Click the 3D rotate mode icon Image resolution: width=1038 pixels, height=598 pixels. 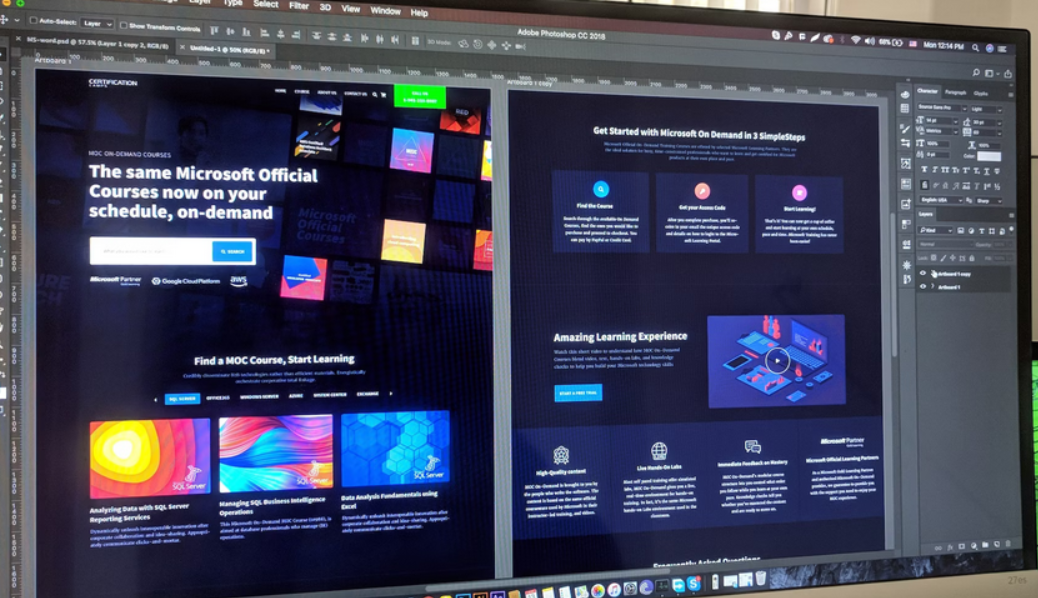463,44
